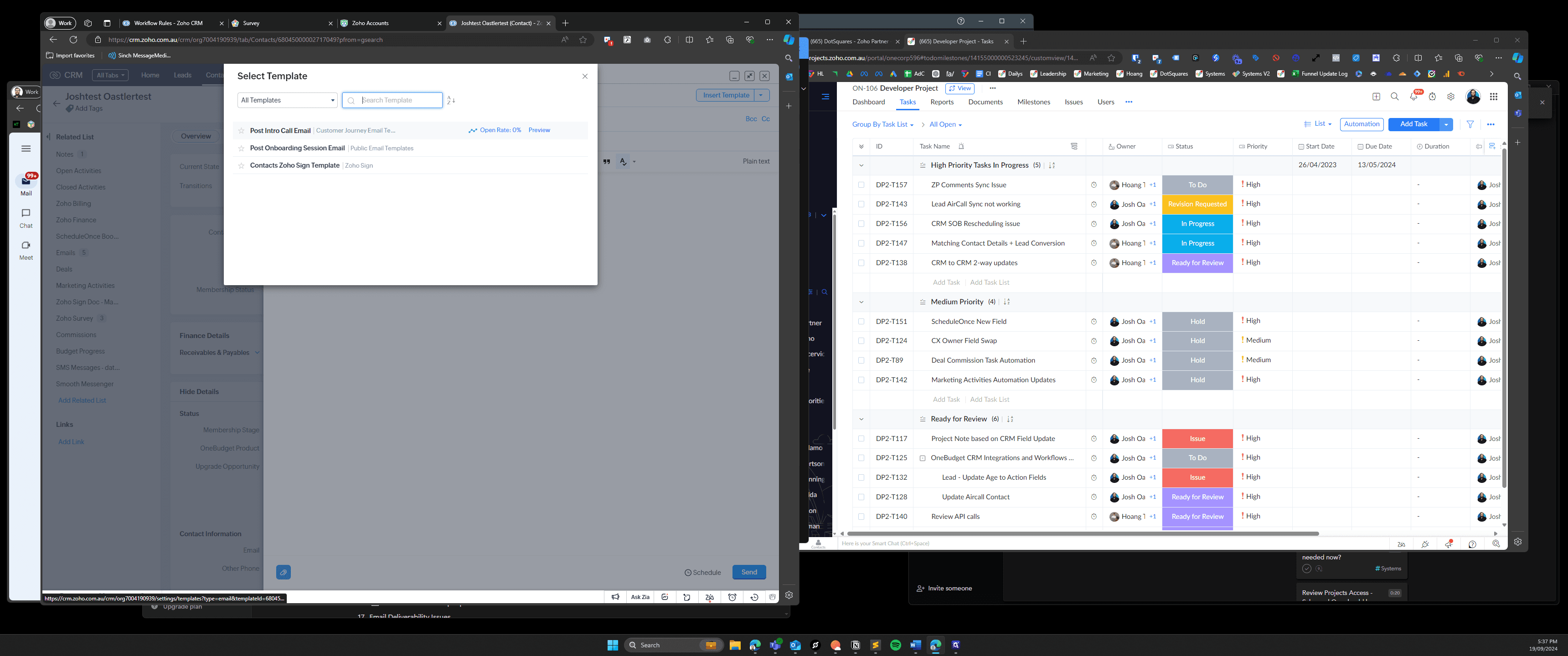1568x656 pixels.
Task: Open the filter icon in Projects tasks
Action: (1470, 124)
